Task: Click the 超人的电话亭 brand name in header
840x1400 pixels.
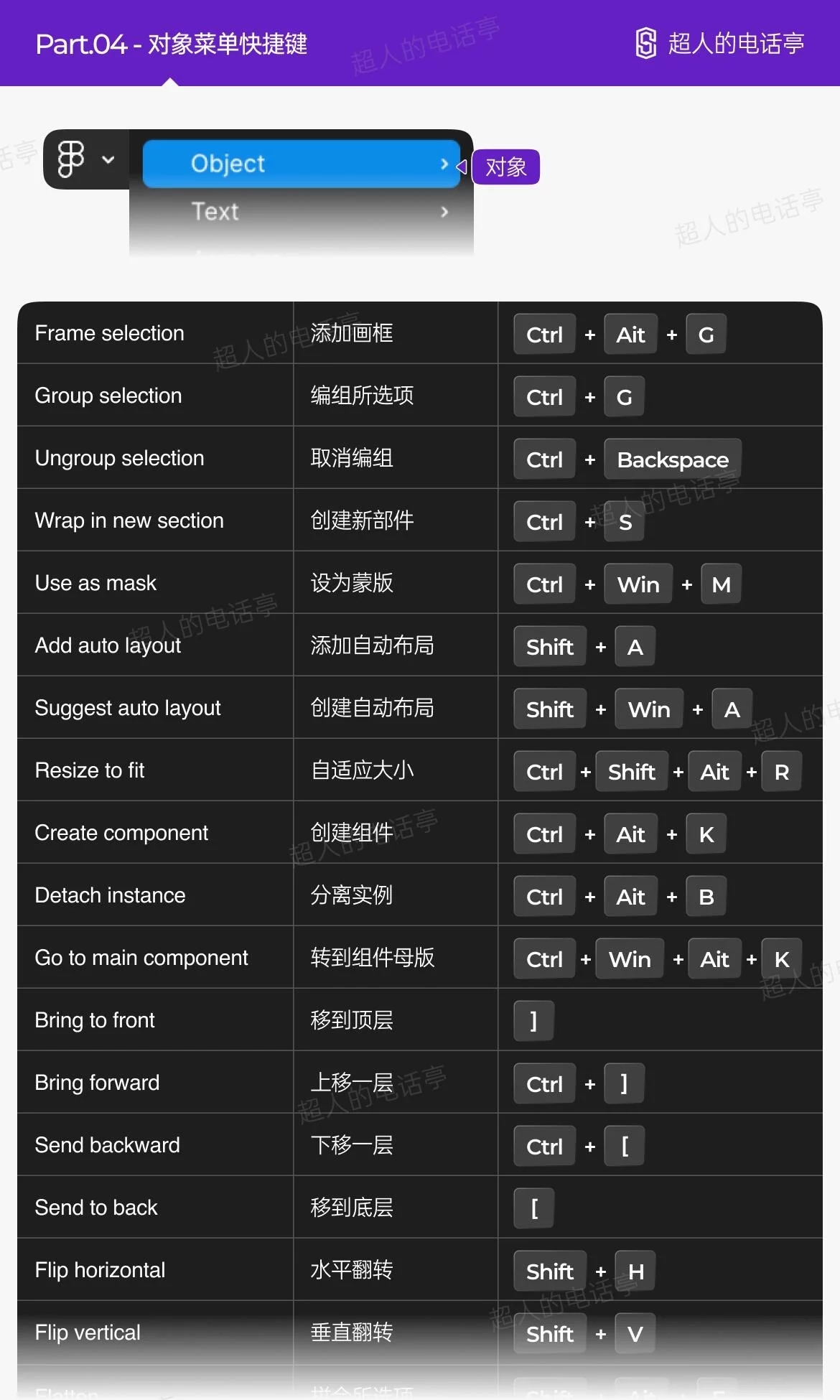Action: point(736,44)
